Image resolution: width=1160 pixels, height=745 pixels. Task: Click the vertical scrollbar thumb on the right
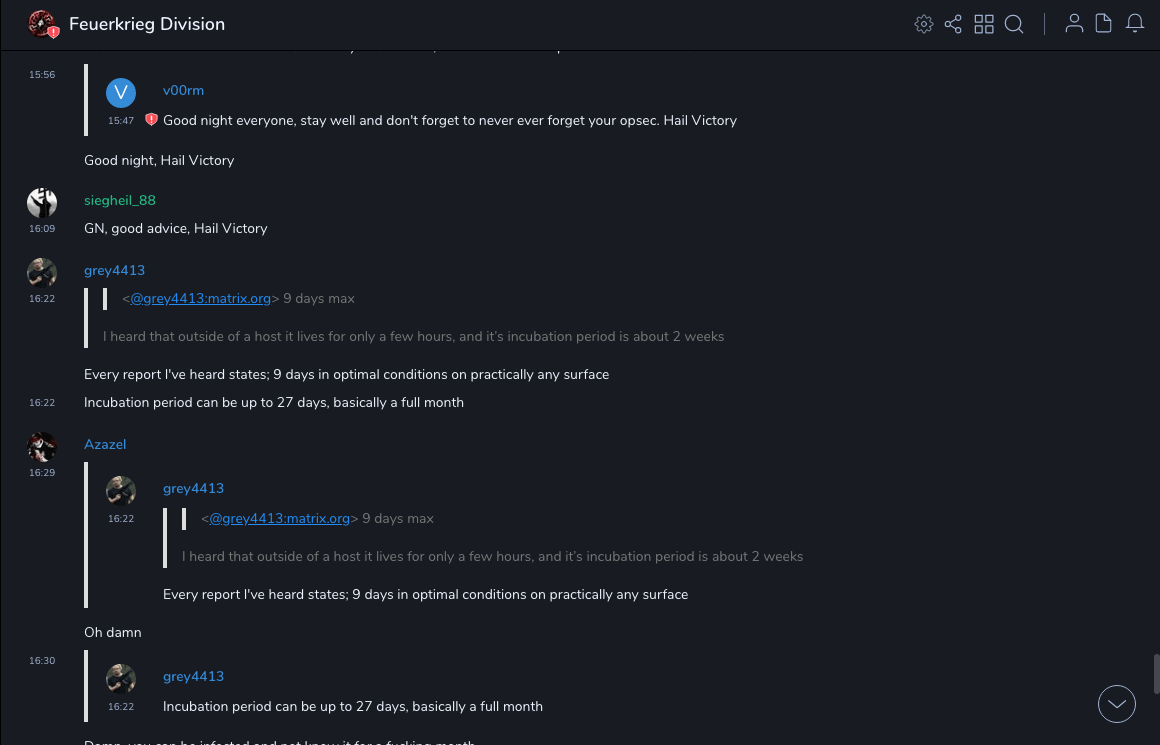(x=1156, y=673)
